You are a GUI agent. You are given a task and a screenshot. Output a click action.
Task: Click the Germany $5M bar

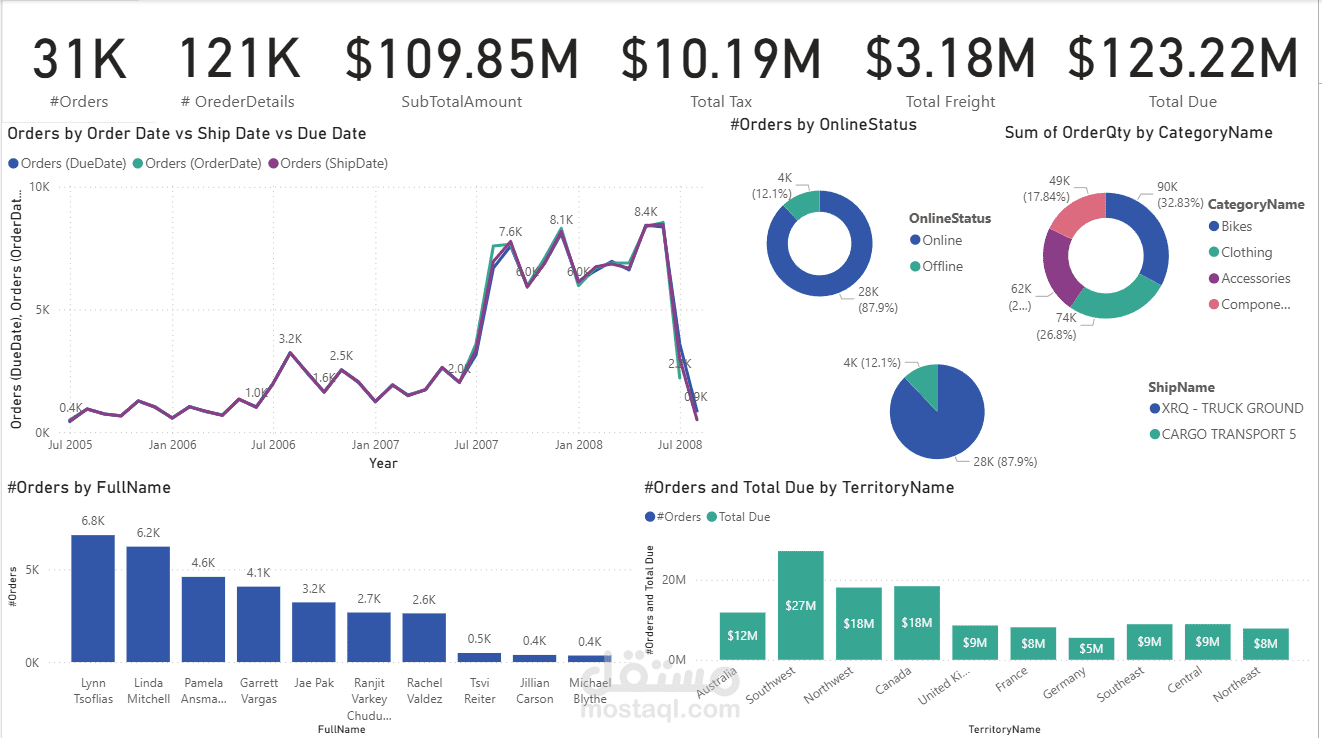point(1091,649)
